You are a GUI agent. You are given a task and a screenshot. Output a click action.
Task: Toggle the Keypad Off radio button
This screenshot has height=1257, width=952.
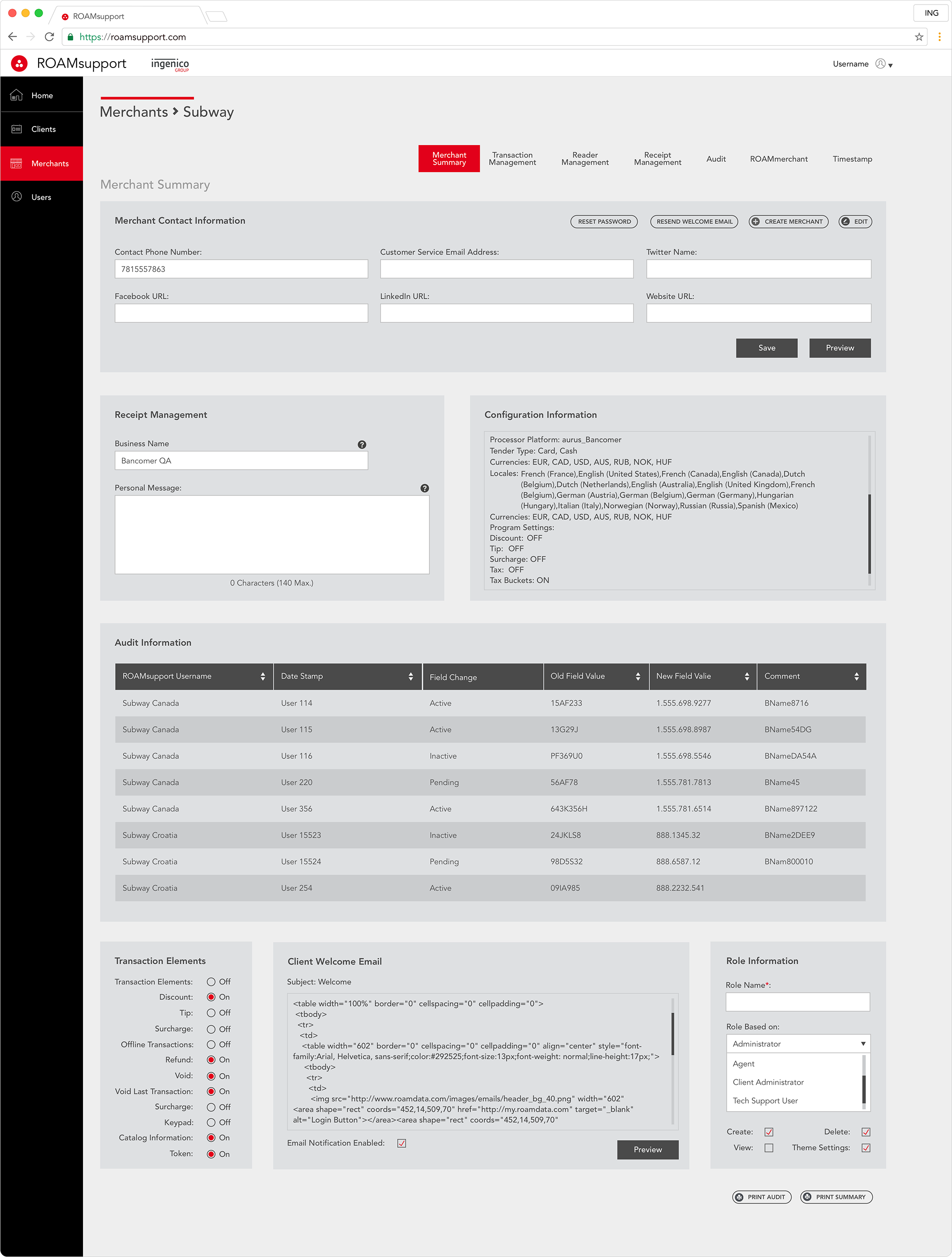211,1122
